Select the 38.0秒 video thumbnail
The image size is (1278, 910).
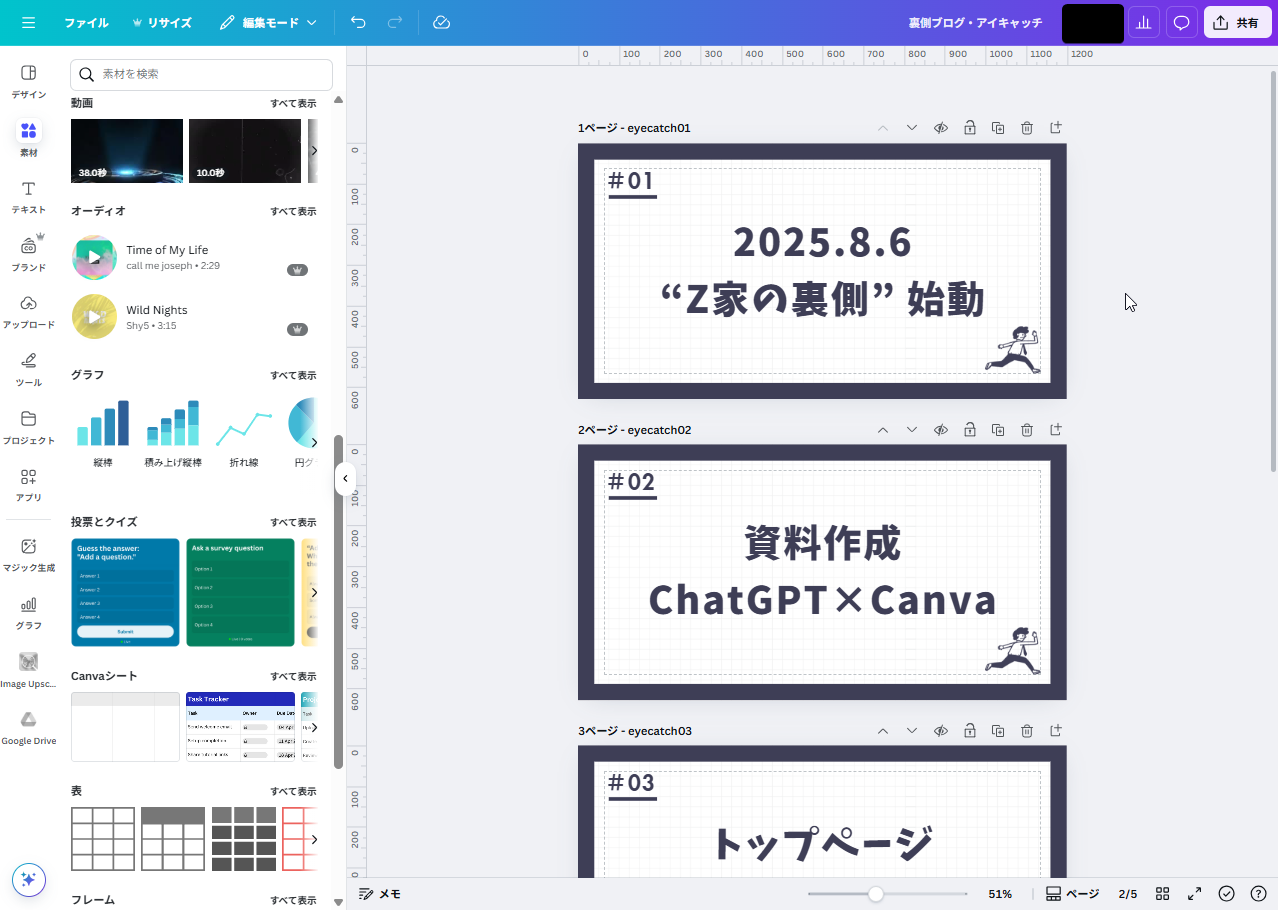pos(127,151)
